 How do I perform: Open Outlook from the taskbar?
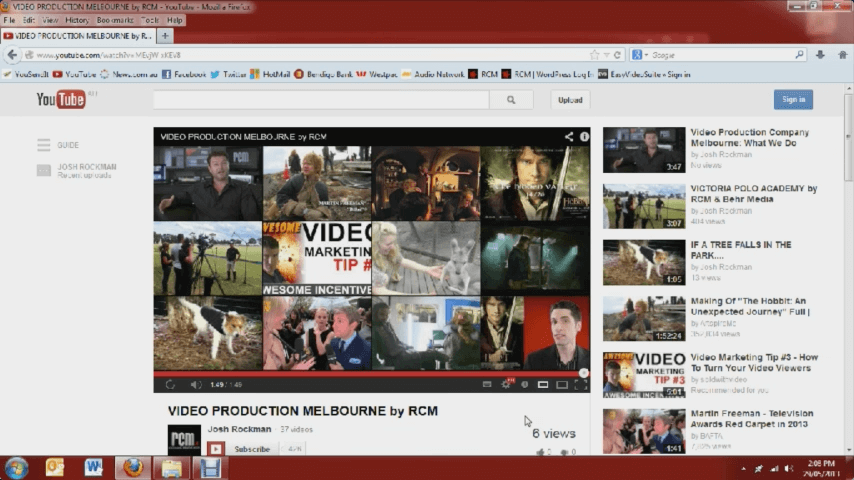54,468
